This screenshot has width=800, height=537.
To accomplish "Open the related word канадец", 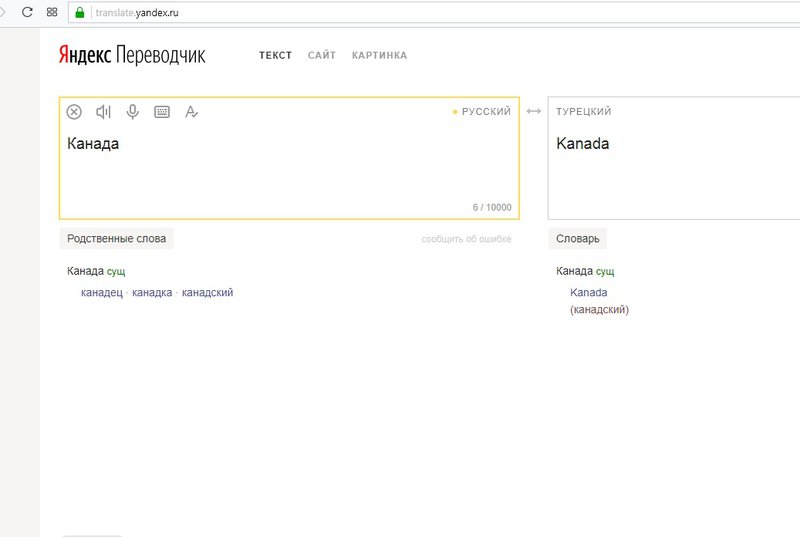I will pyautogui.click(x=102, y=293).
